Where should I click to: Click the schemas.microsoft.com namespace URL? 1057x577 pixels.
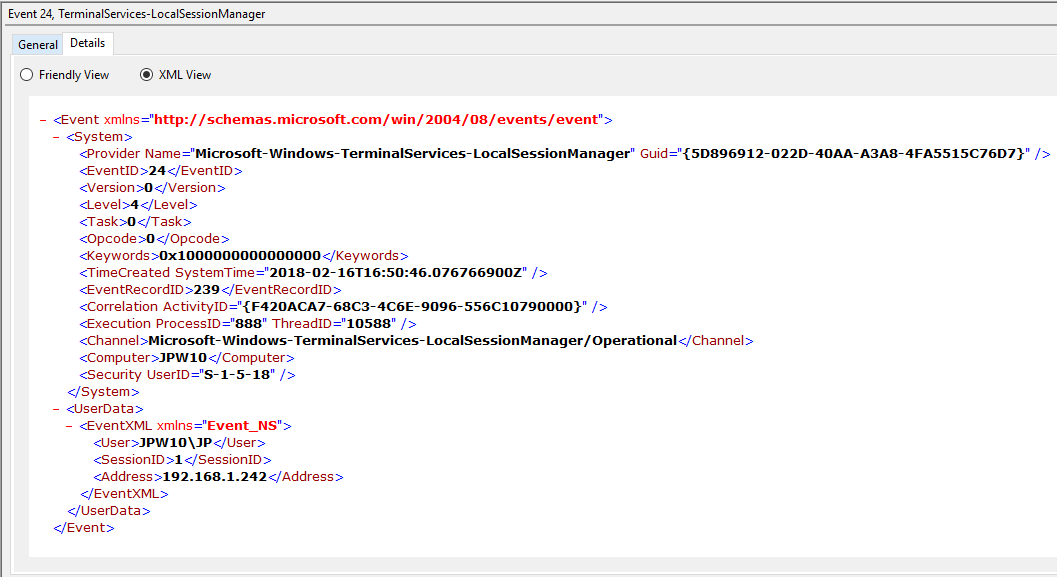click(x=376, y=119)
